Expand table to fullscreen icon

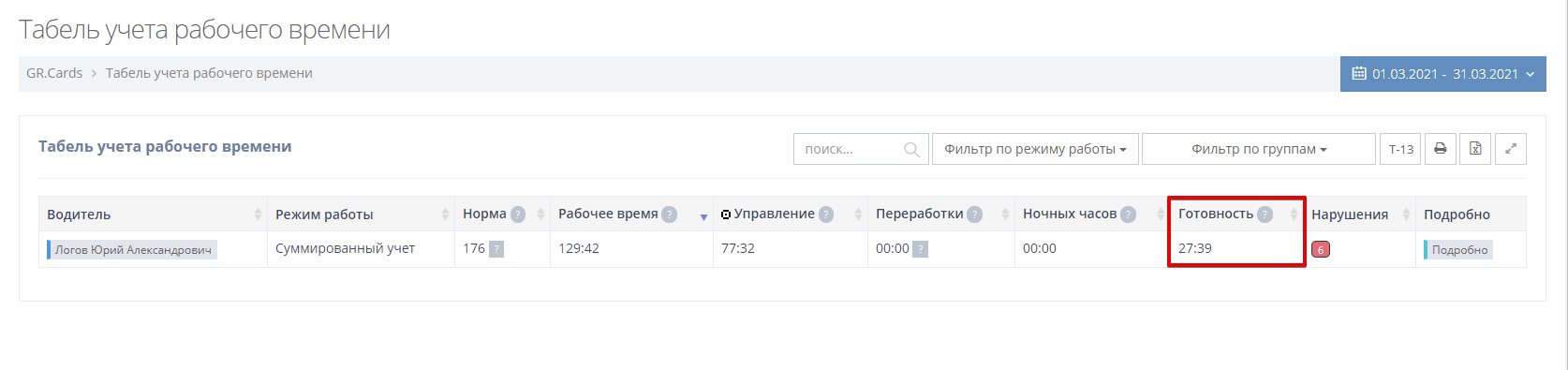click(x=1511, y=149)
